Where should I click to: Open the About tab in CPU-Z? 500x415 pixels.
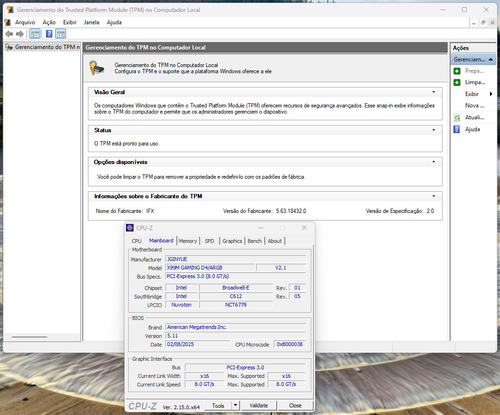click(275, 241)
